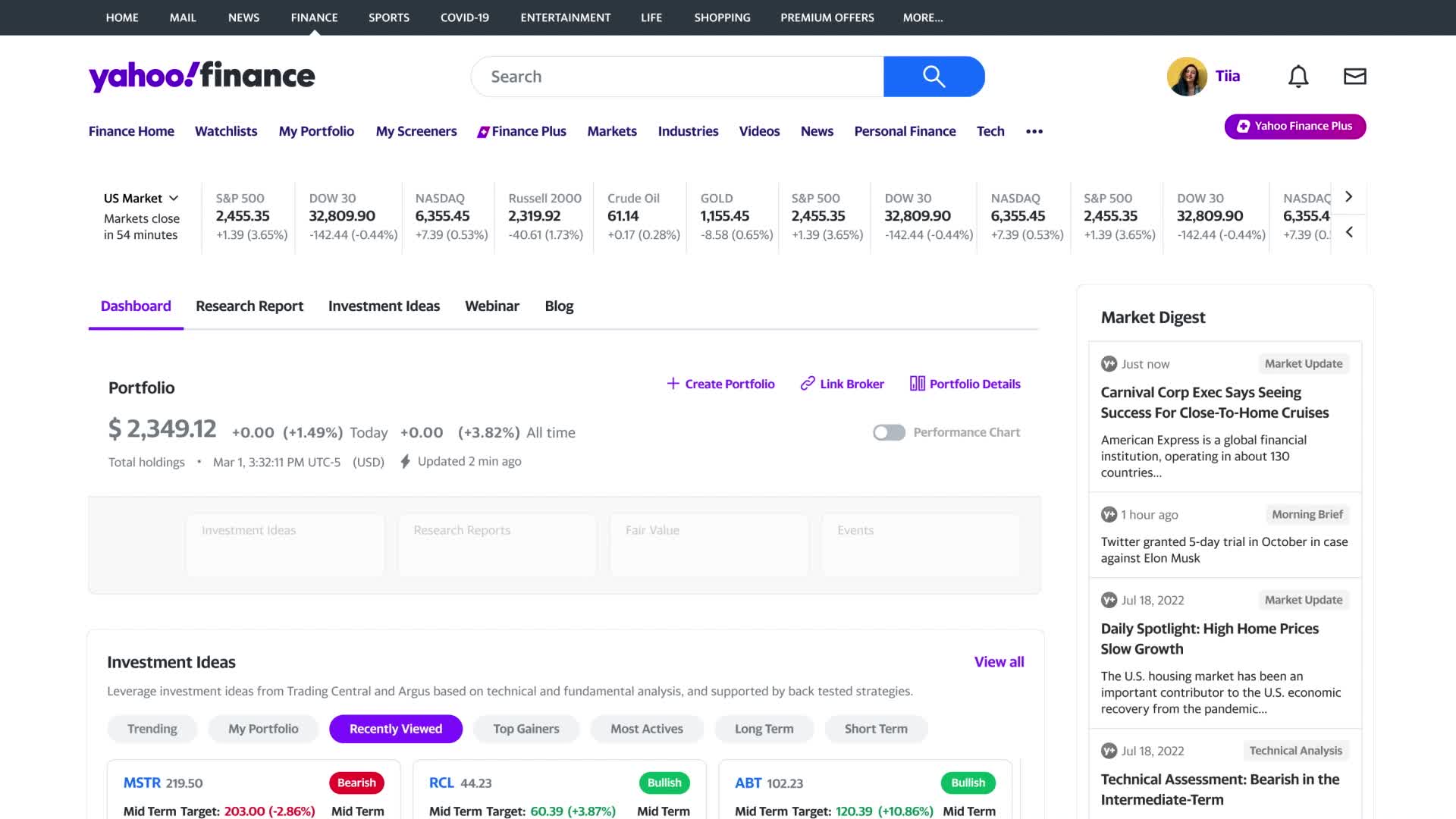The height and width of the screenshot is (819, 1456).
Task: Expand the more options ellipsis menu
Action: (1034, 130)
